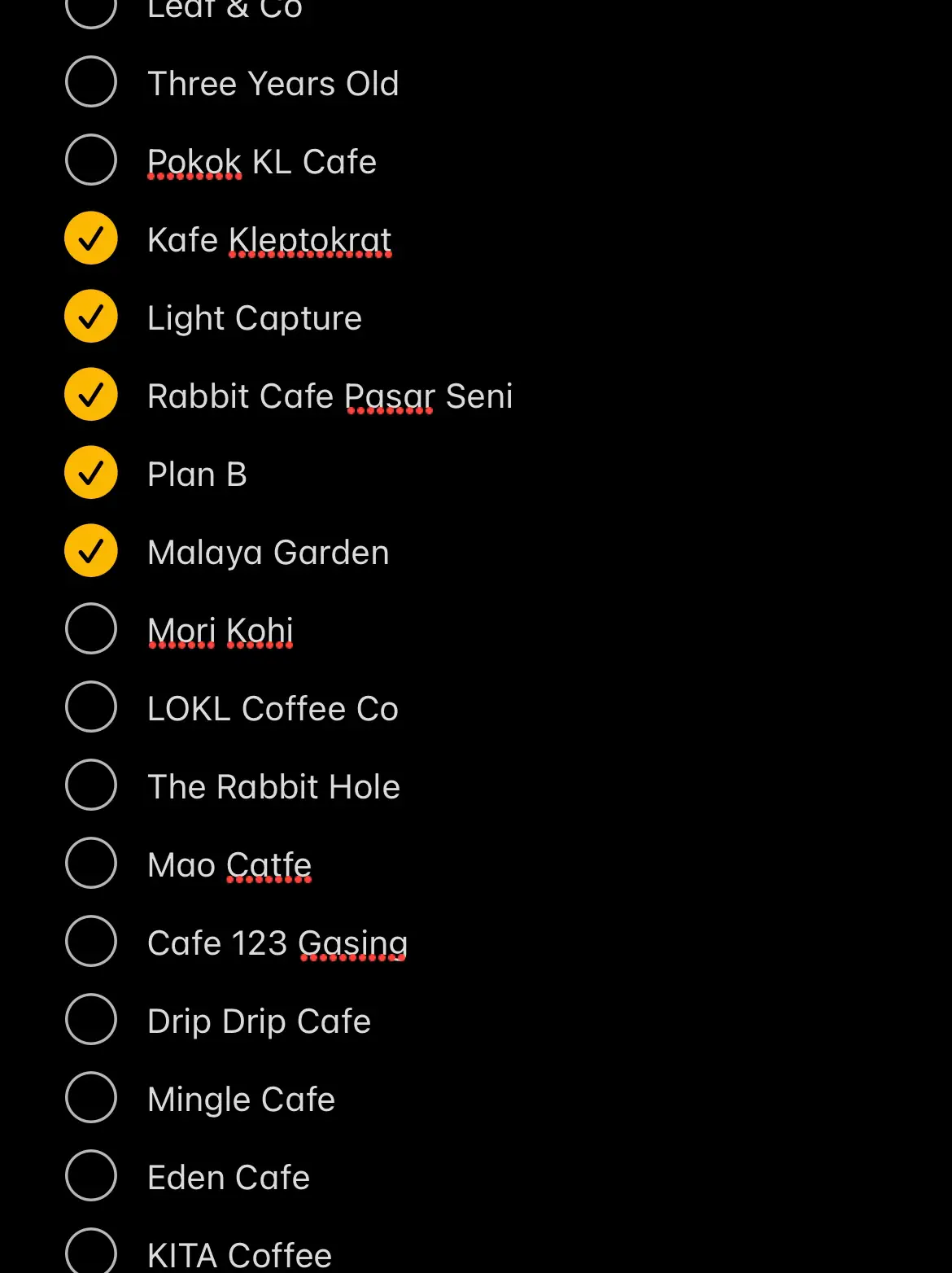952x1273 pixels.
Task: Tick the Pokok KL Cafe circle
Action: [x=91, y=160]
